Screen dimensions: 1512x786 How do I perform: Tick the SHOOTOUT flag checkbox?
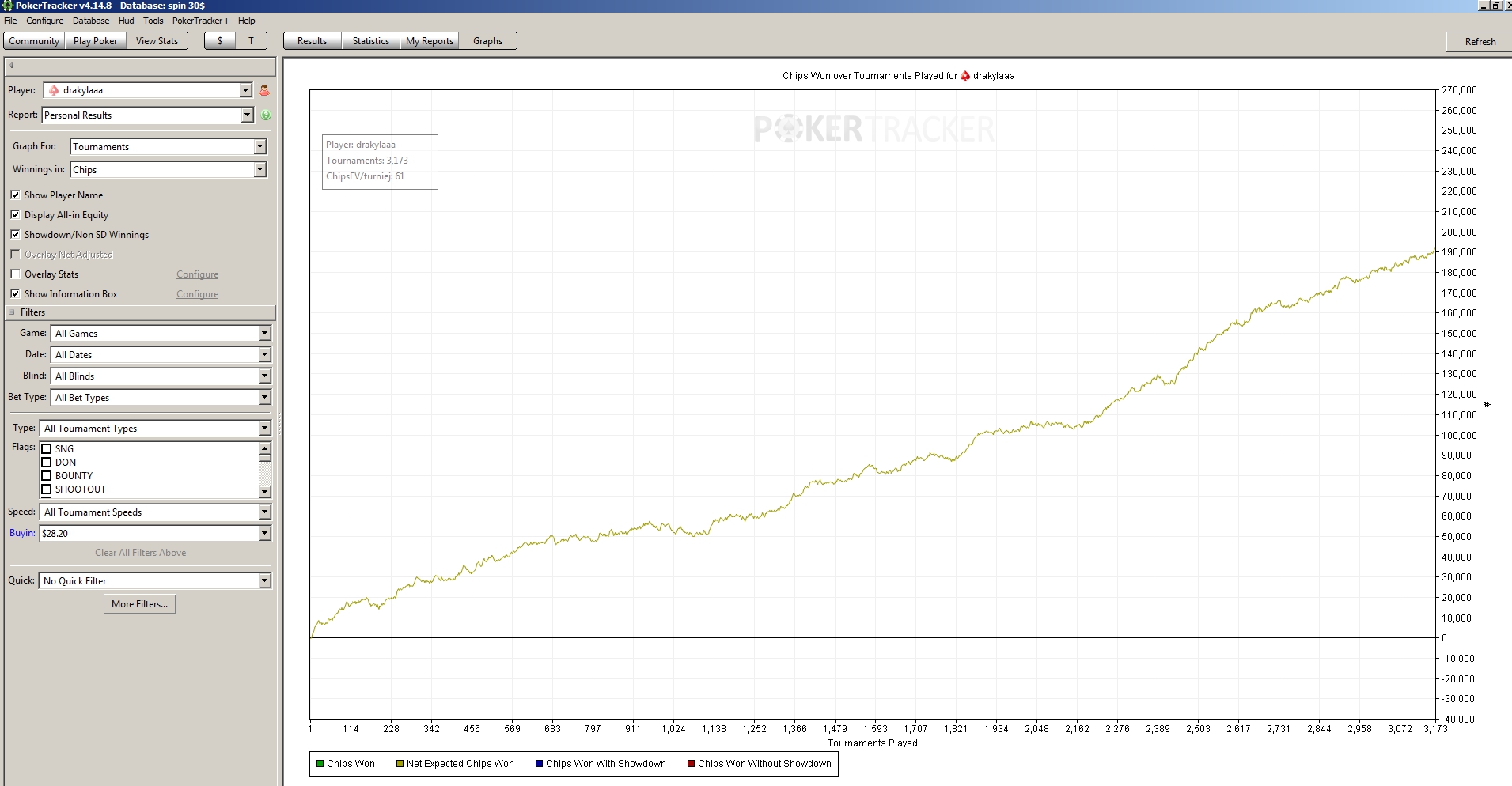46,489
